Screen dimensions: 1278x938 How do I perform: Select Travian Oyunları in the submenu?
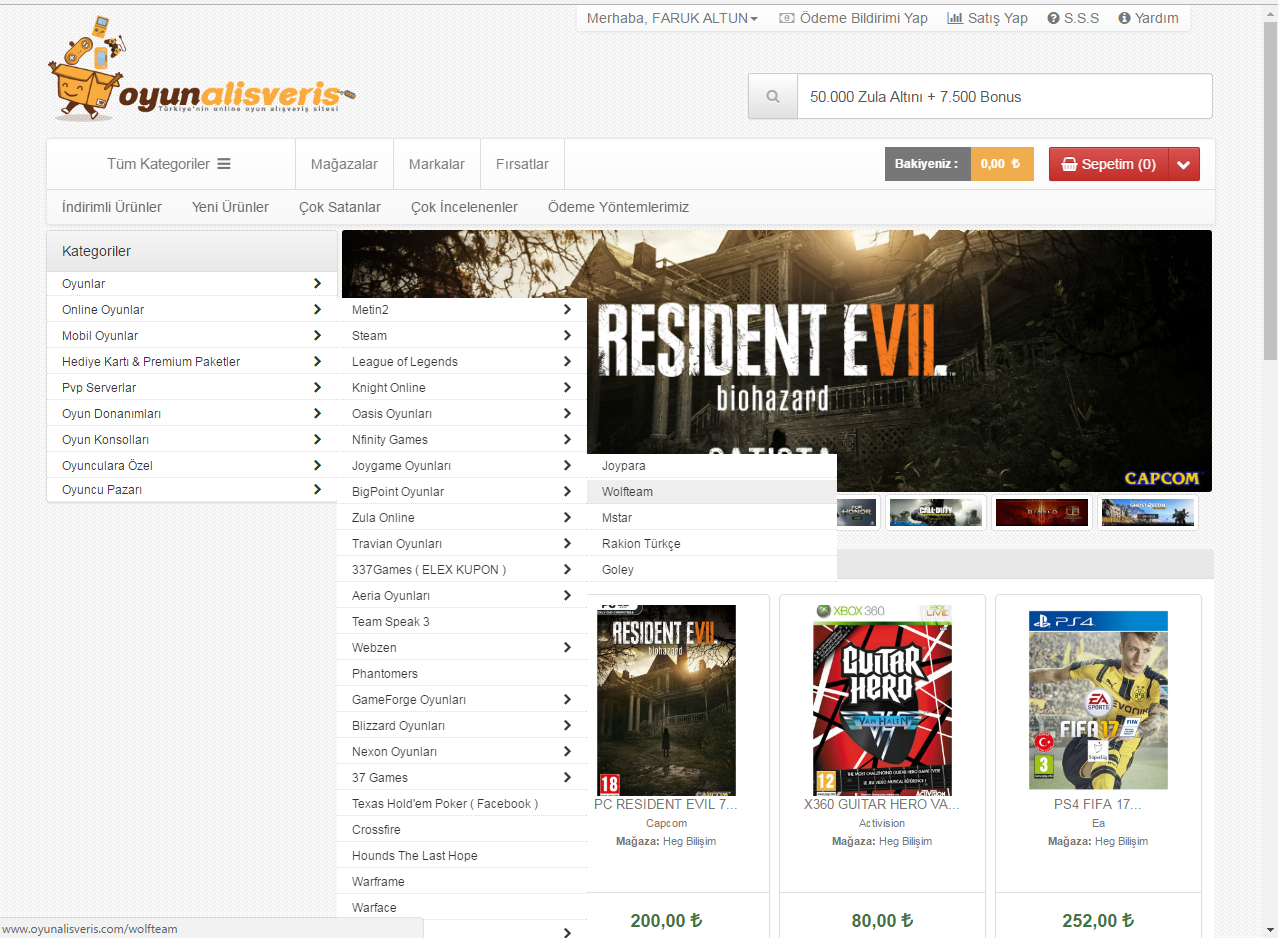pos(462,544)
